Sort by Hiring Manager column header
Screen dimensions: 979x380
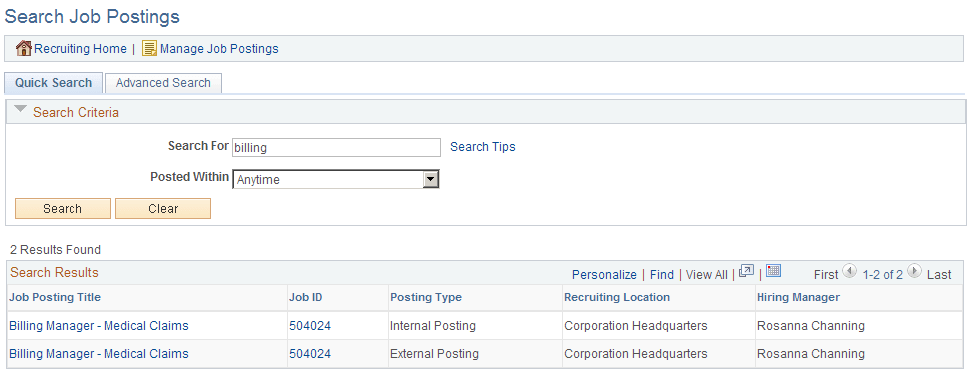point(799,297)
